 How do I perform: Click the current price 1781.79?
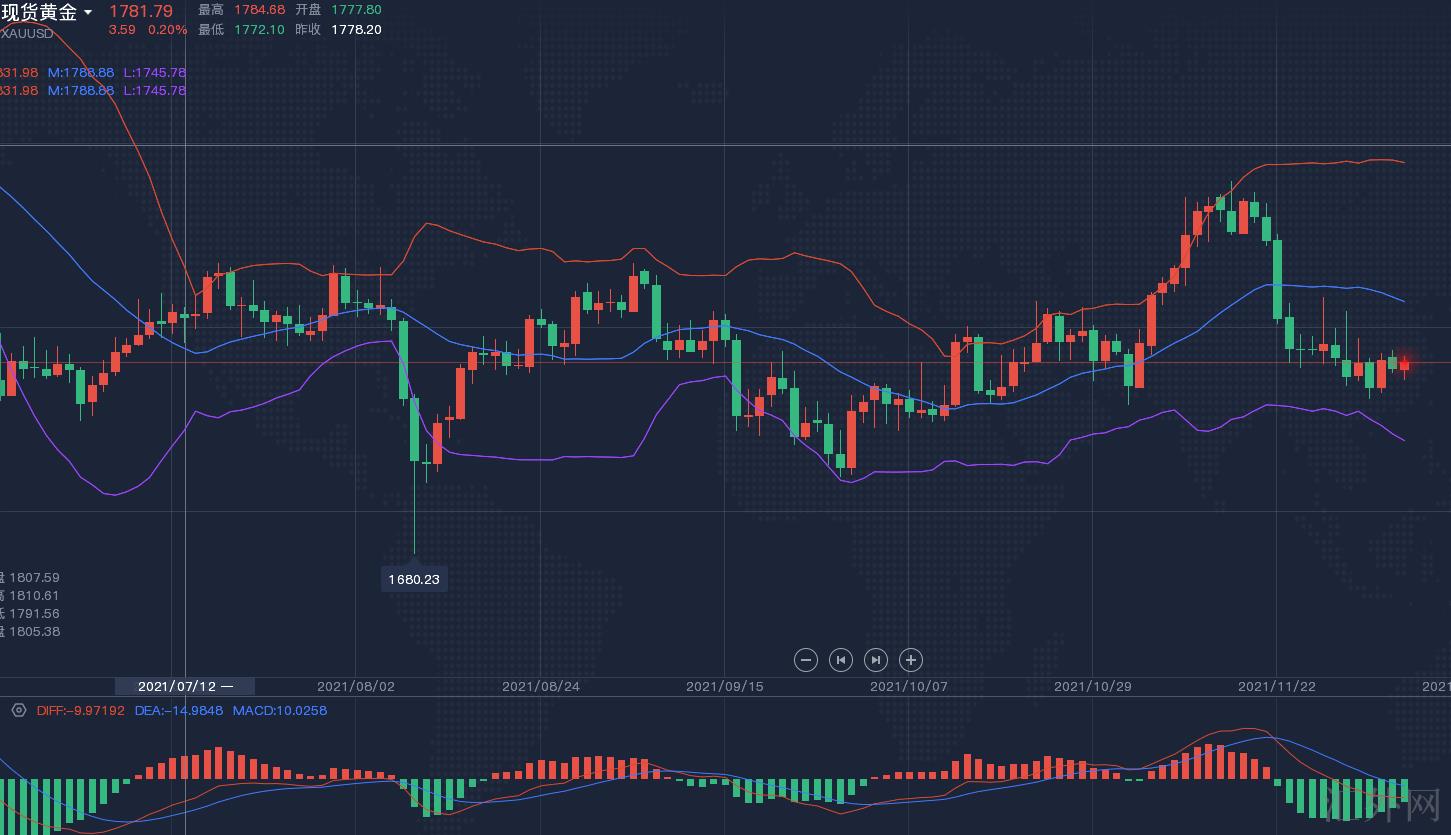(x=141, y=11)
